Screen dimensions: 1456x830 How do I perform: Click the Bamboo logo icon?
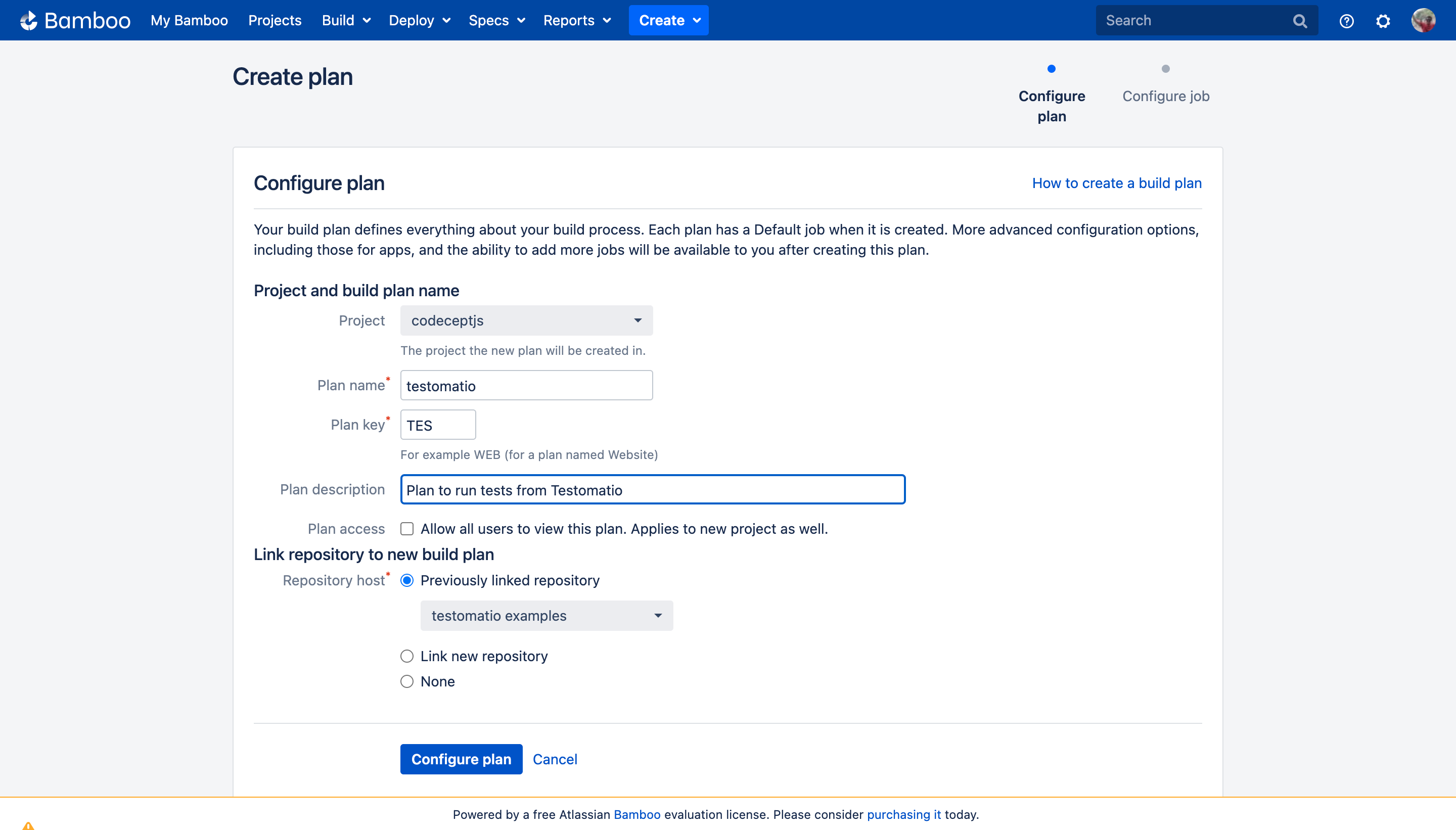coord(28,21)
